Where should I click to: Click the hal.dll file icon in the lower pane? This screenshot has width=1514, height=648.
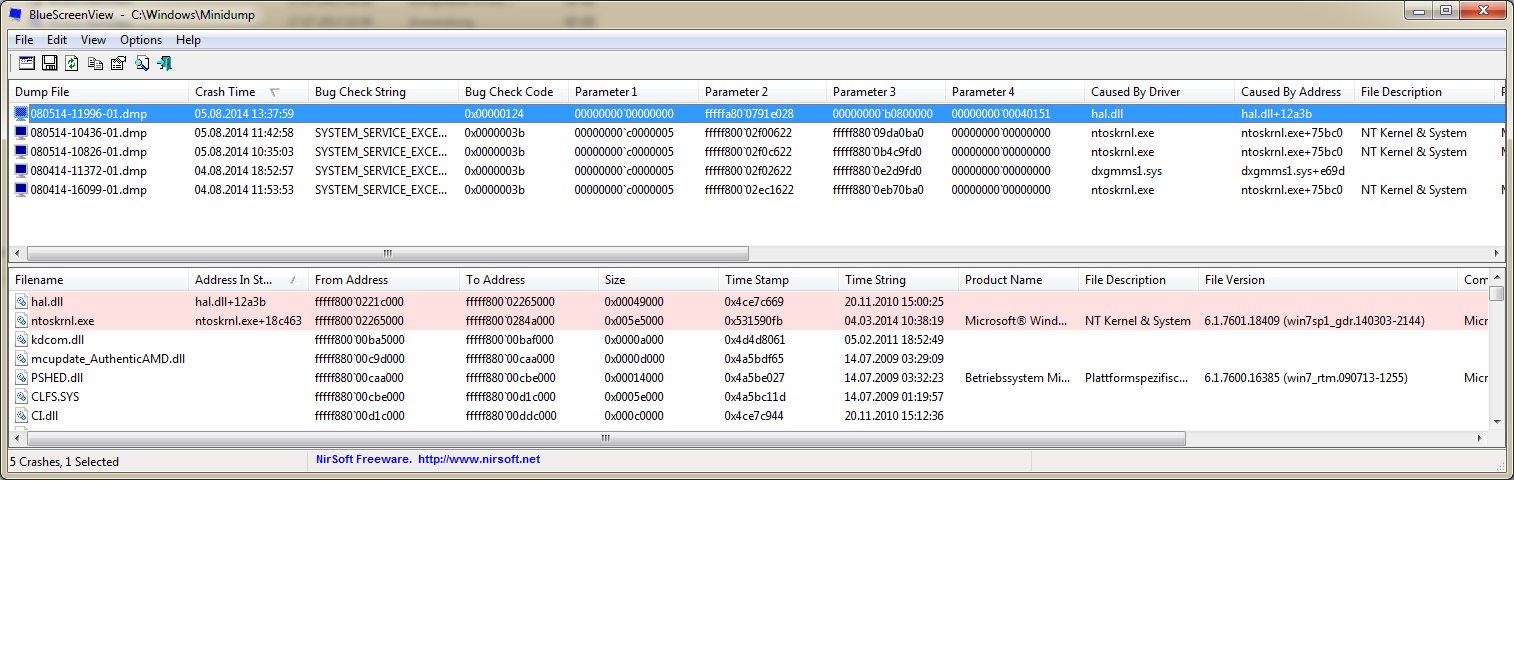(21, 302)
